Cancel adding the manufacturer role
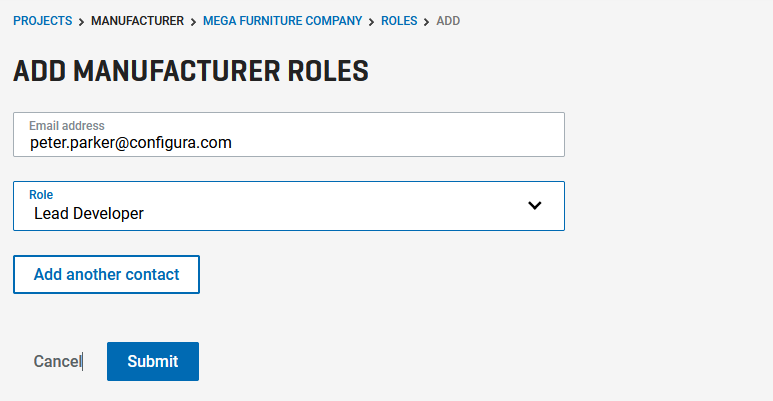 [57, 362]
